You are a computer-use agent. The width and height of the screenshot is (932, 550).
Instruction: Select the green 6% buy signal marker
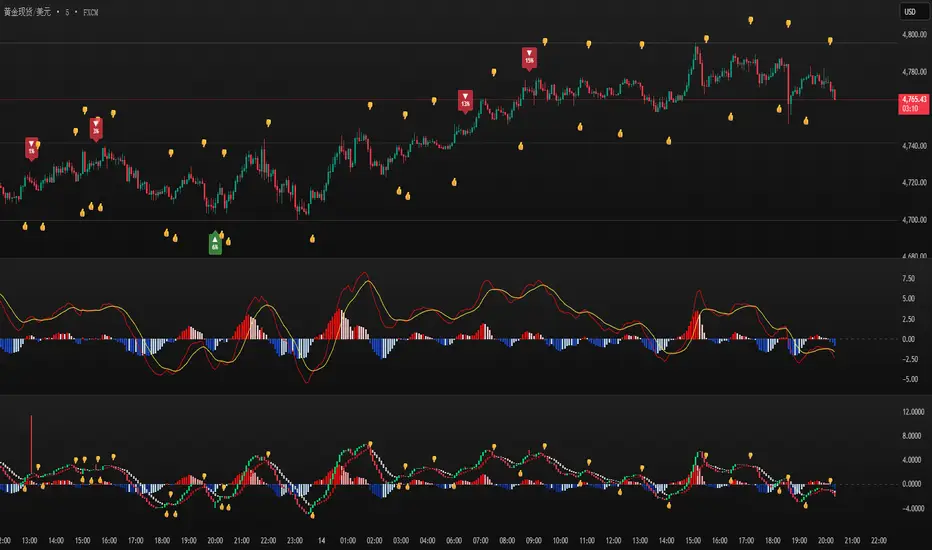tap(215, 244)
